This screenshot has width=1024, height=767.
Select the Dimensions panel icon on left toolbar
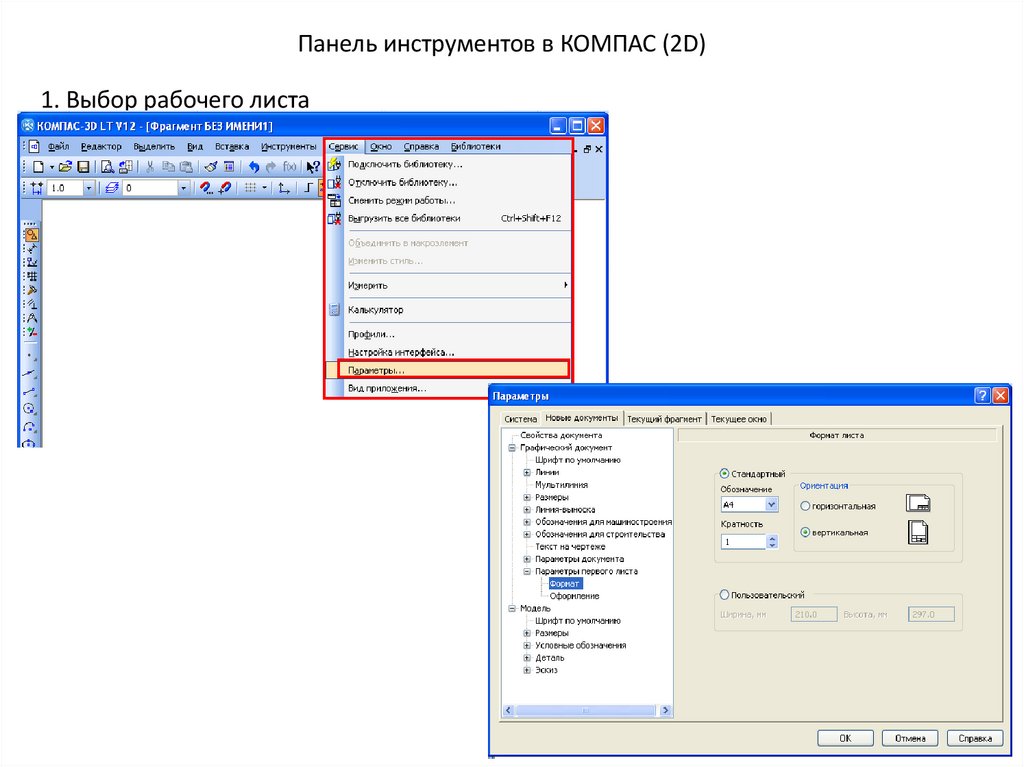tap(31, 249)
